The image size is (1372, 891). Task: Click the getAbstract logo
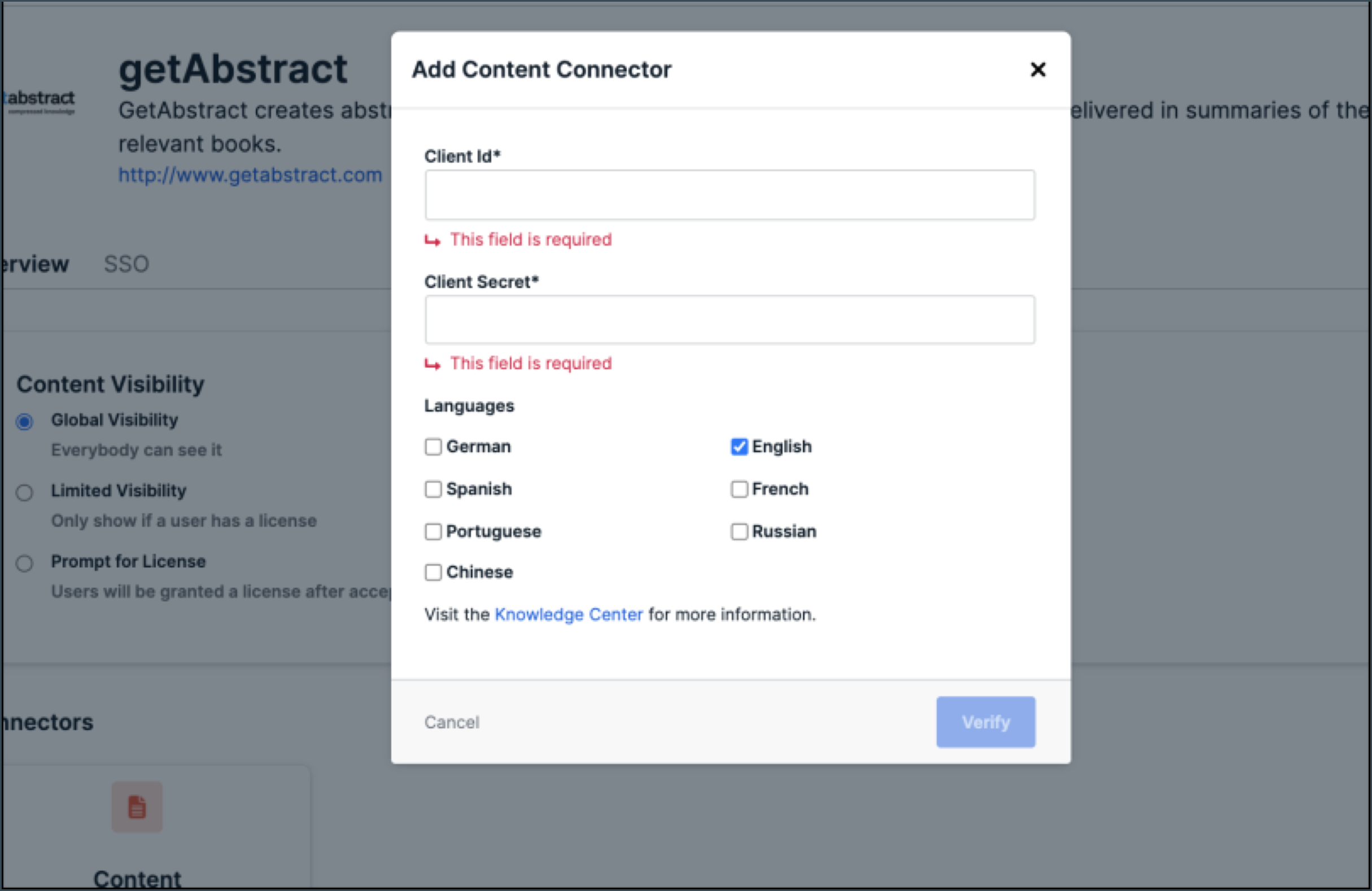(38, 99)
